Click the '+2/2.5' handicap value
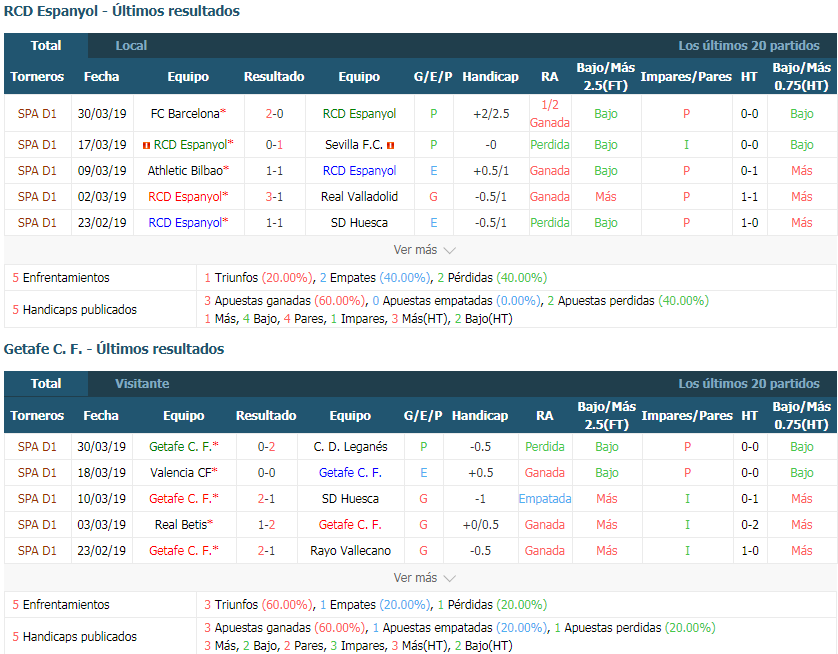 491,114
